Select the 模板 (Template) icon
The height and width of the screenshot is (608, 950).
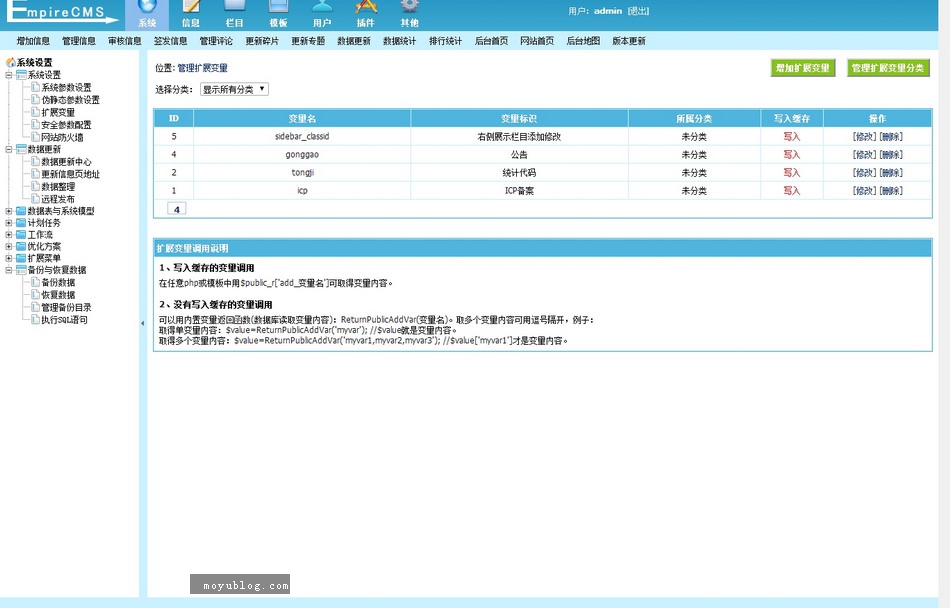click(278, 12)
